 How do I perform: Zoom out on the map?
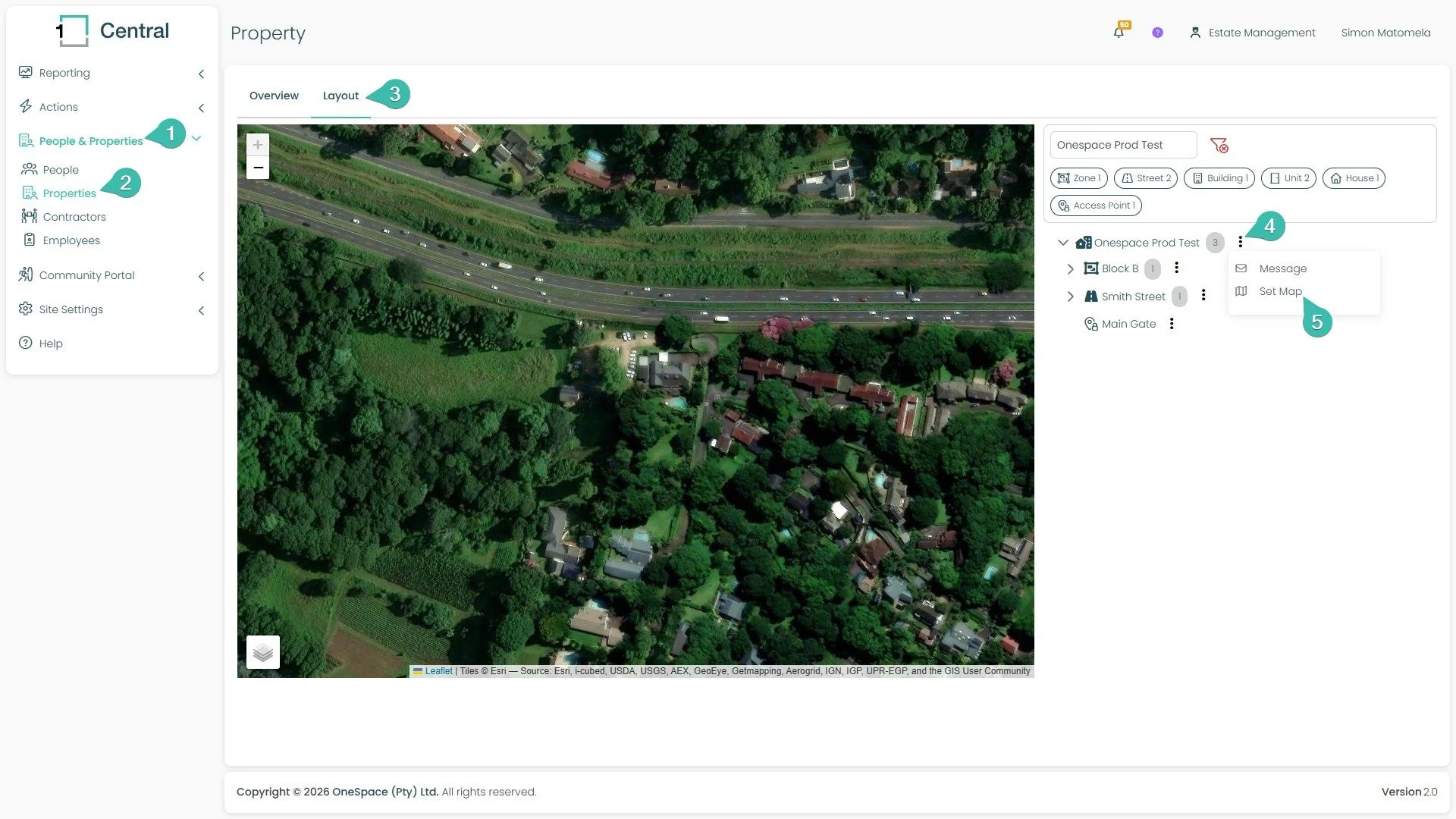click(x=258, y=168)
